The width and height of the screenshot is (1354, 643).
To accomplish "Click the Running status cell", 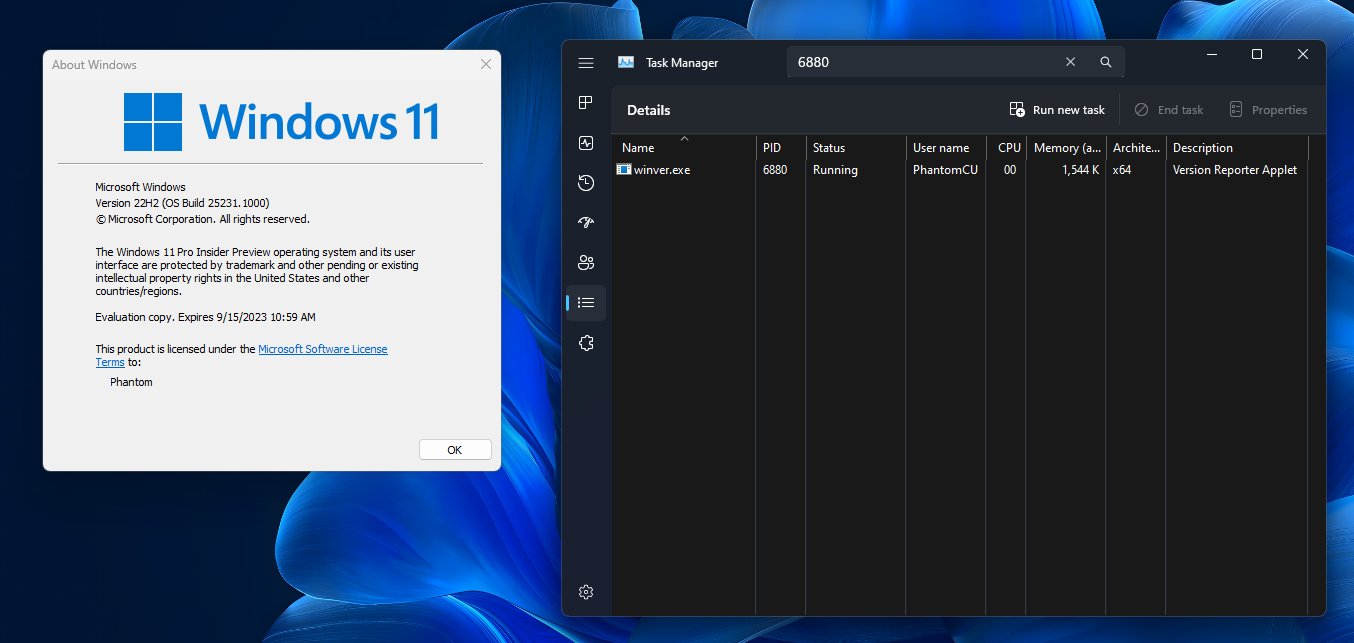I will [835, 170].
